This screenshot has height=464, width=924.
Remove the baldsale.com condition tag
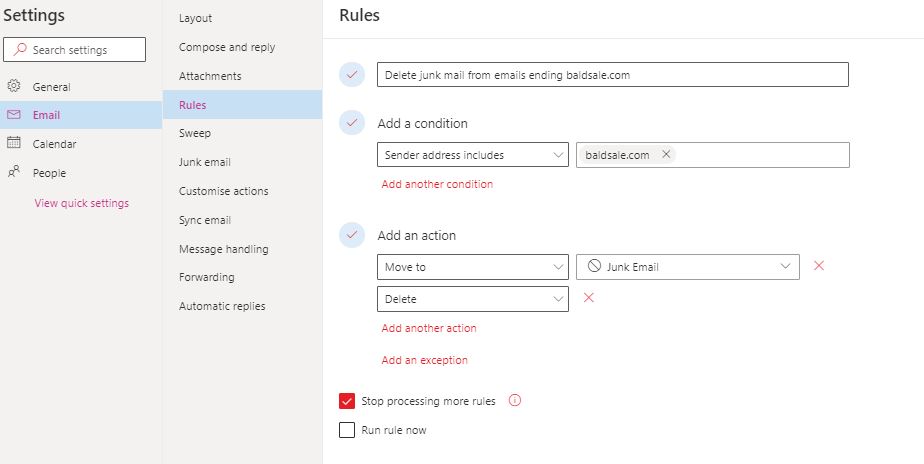click(666, 154)
